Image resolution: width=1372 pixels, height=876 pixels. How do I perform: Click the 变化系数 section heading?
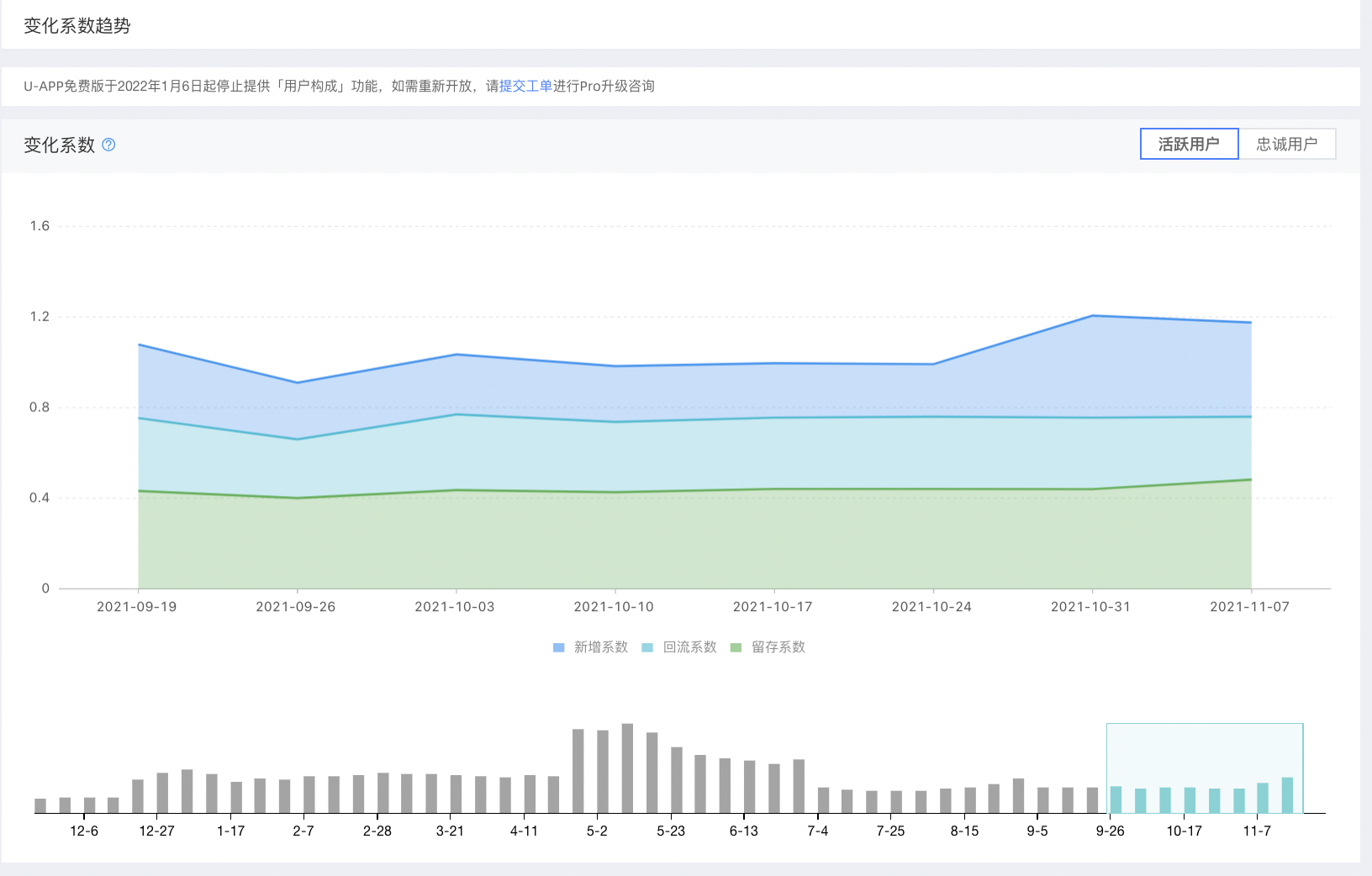[59, 145]
